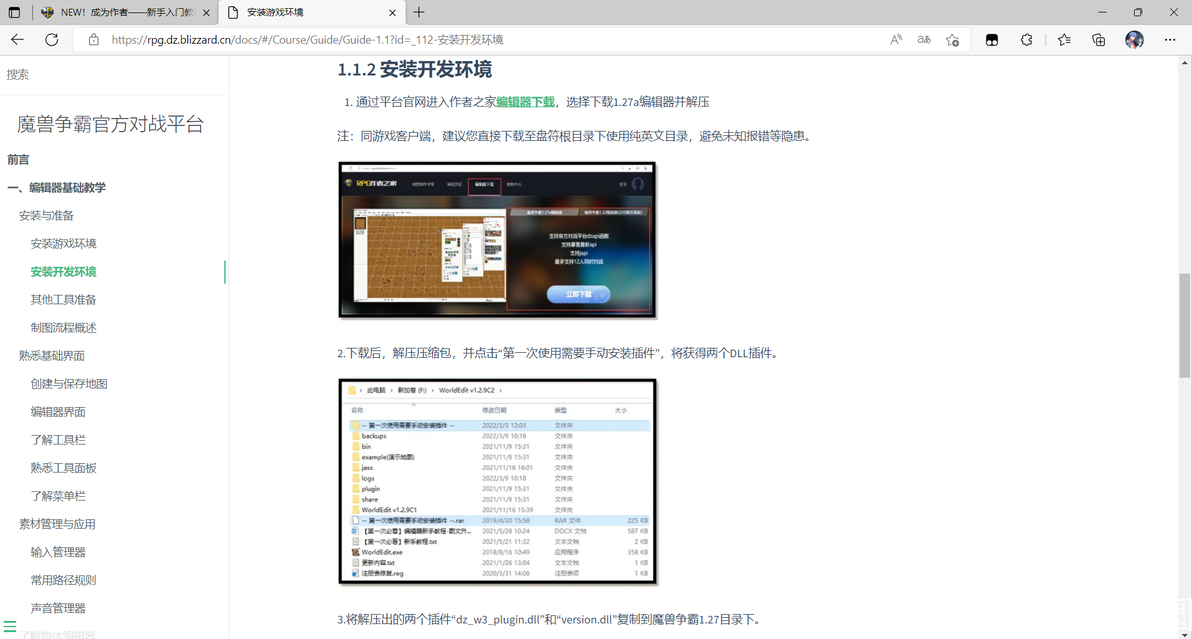The height and width of the screenshot is (639, 1192).
Task: Add this page to favorites star icon
Action: (x=953, y=40)
